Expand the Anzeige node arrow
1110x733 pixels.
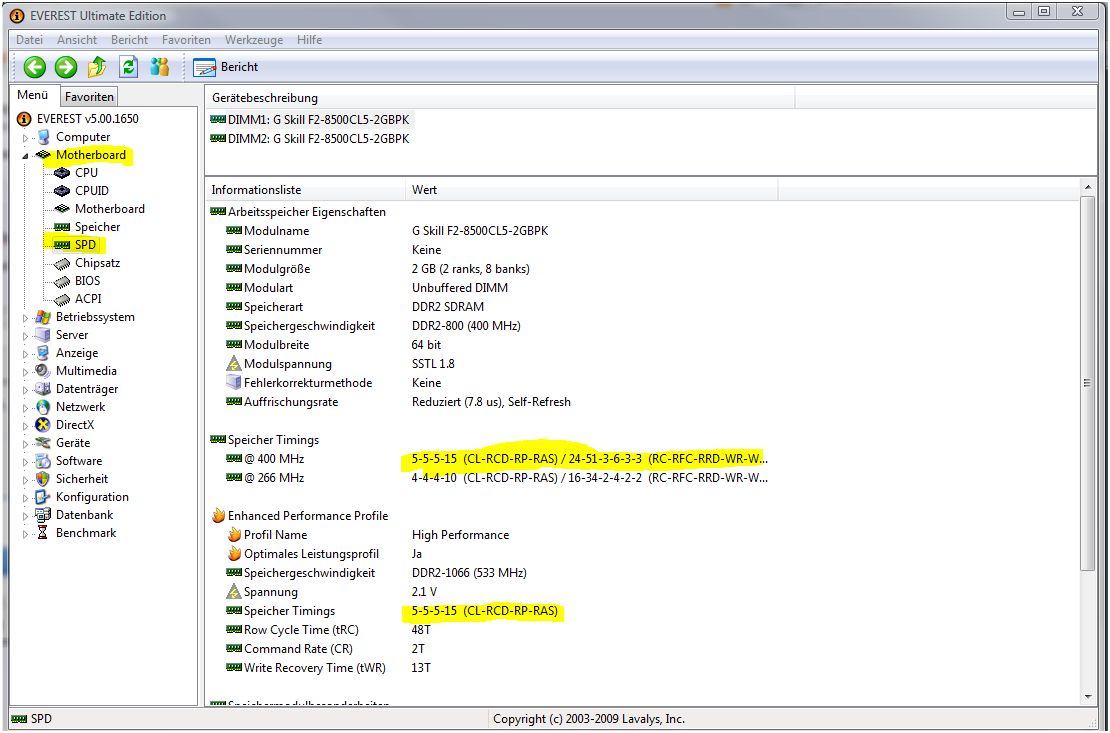26,354
